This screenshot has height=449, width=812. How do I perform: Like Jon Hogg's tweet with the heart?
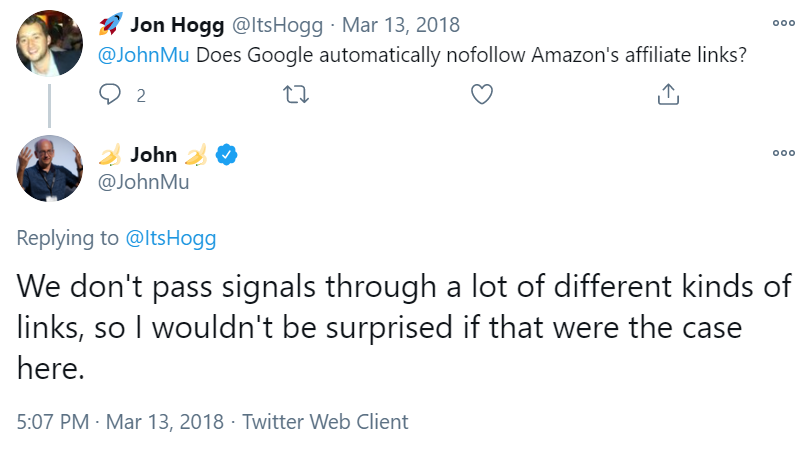click(482, 95)
